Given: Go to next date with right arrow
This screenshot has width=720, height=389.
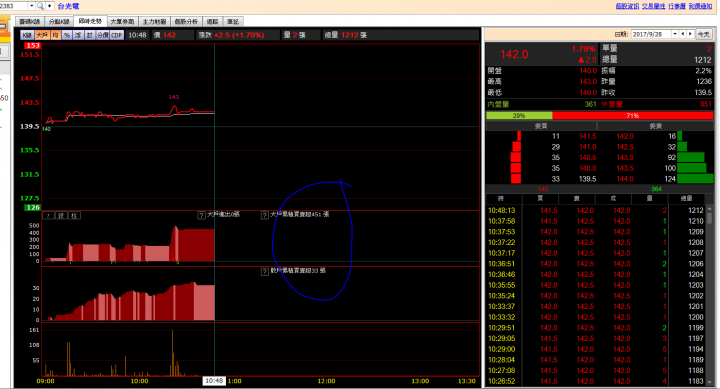Looking at the screenshot, I should (690, 34).
